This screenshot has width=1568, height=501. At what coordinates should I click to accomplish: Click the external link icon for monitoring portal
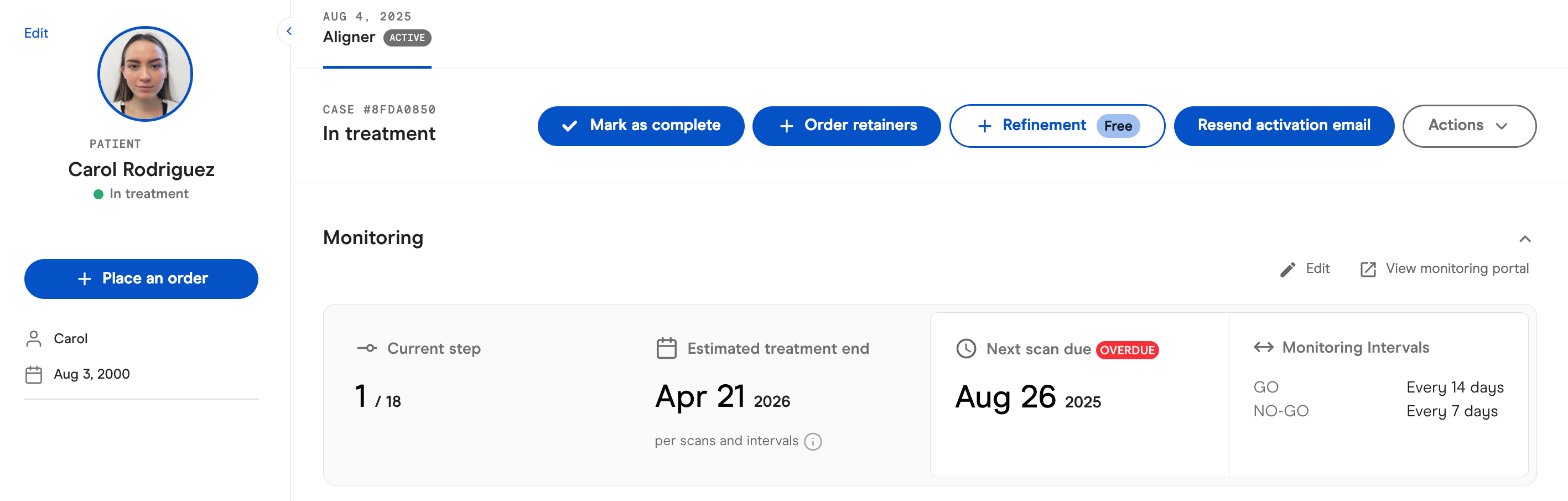[1368, 269]
